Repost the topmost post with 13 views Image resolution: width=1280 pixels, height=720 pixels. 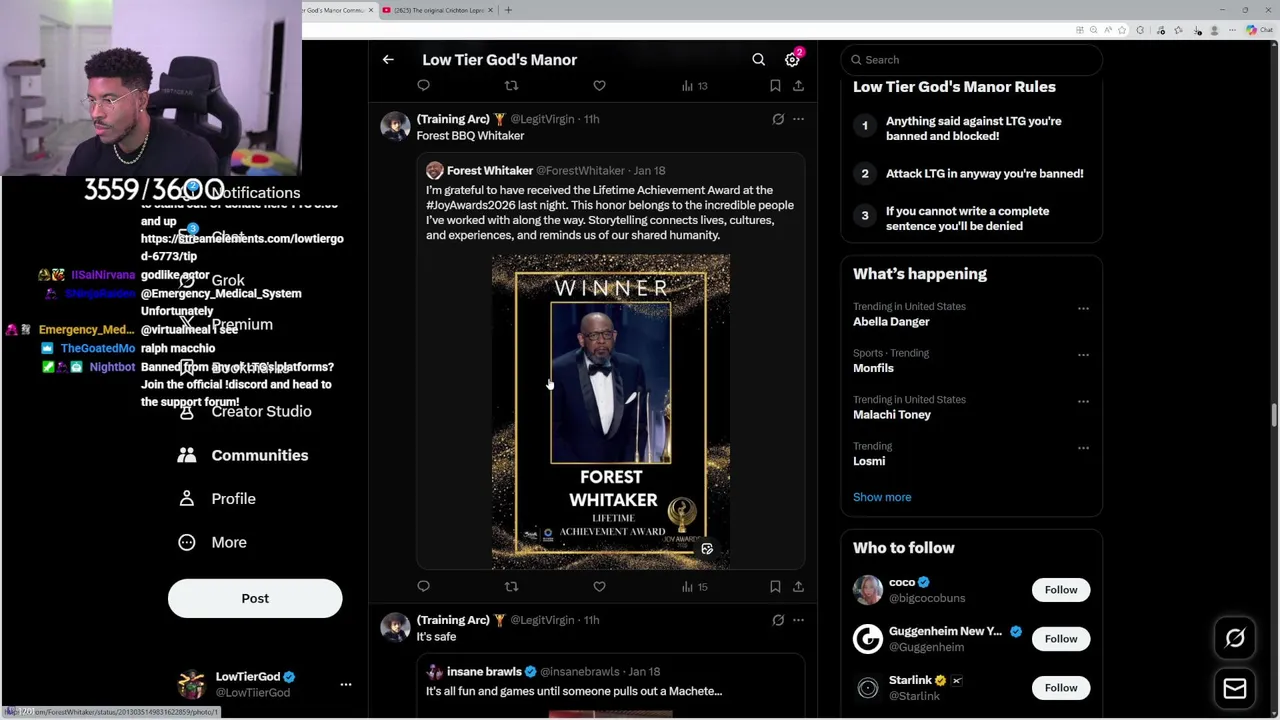(511, 86)
